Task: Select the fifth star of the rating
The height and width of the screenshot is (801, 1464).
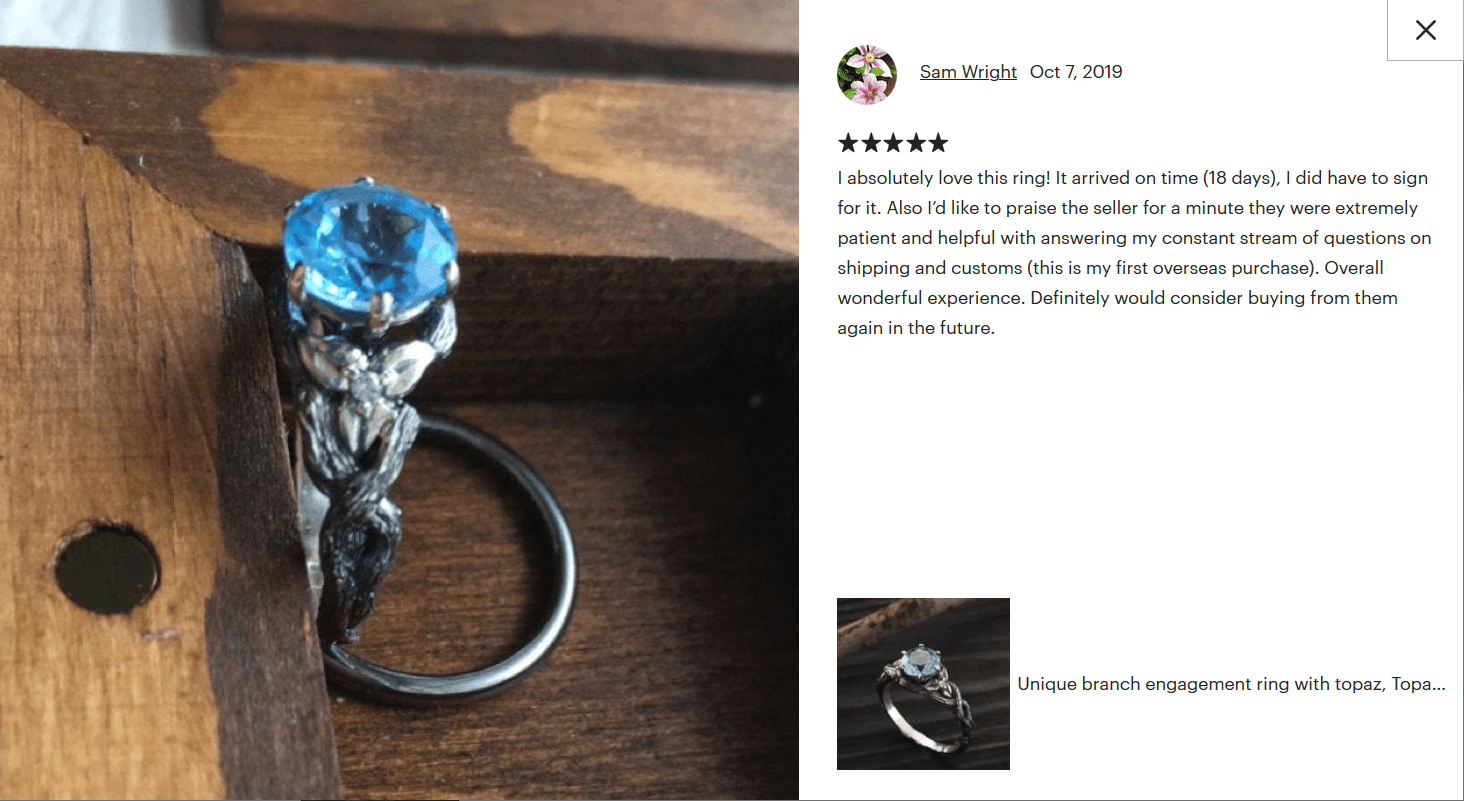Action: tap(937, 143)
